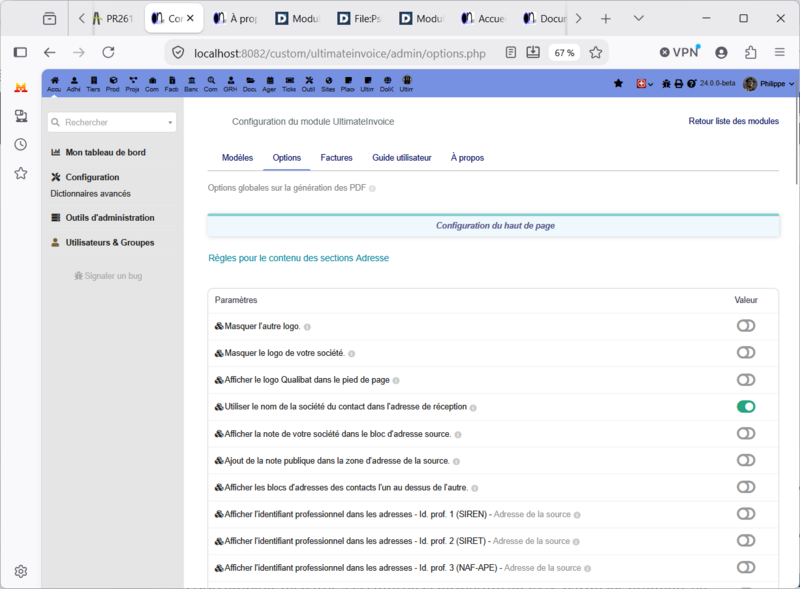The image size is (800, 589).
Task: Click info icon next to Masquer l'autre logo
Action: [307, 327]
